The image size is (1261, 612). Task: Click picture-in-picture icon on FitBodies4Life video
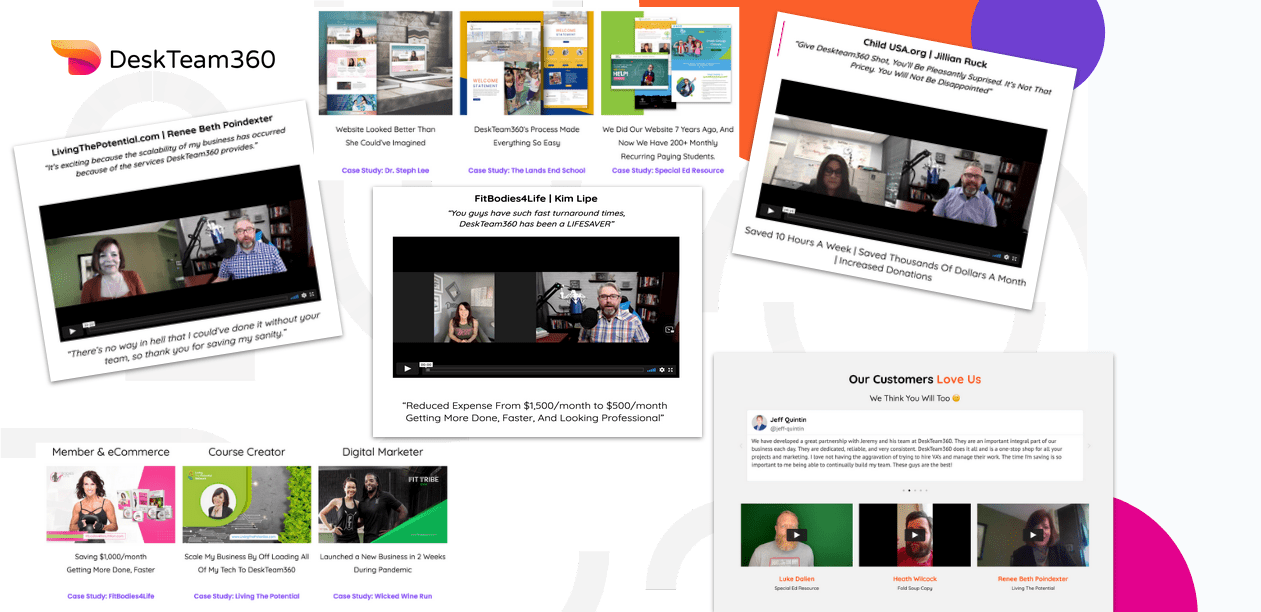(669, 329)
